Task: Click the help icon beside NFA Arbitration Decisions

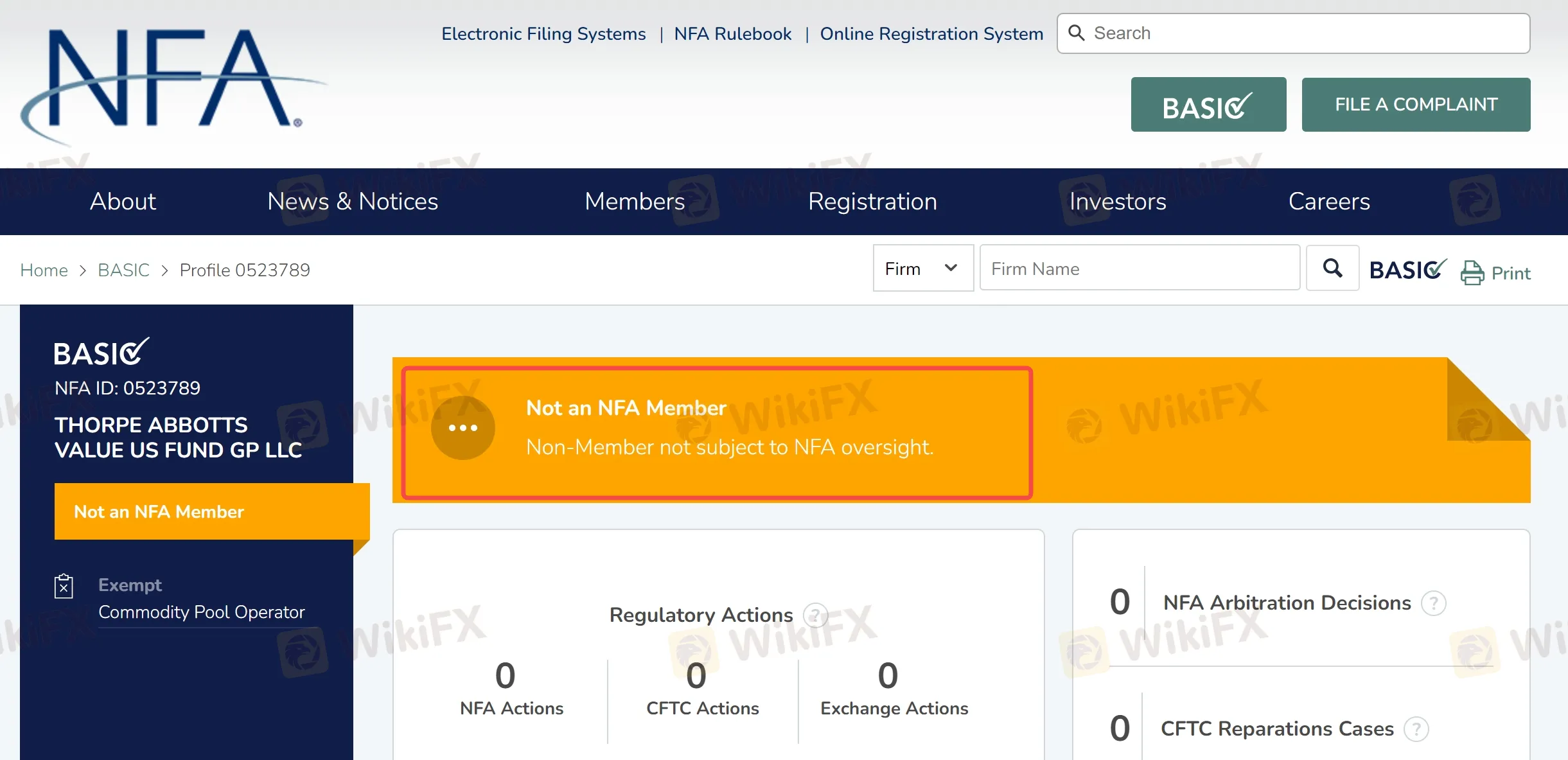Action: click(1433, 603)
